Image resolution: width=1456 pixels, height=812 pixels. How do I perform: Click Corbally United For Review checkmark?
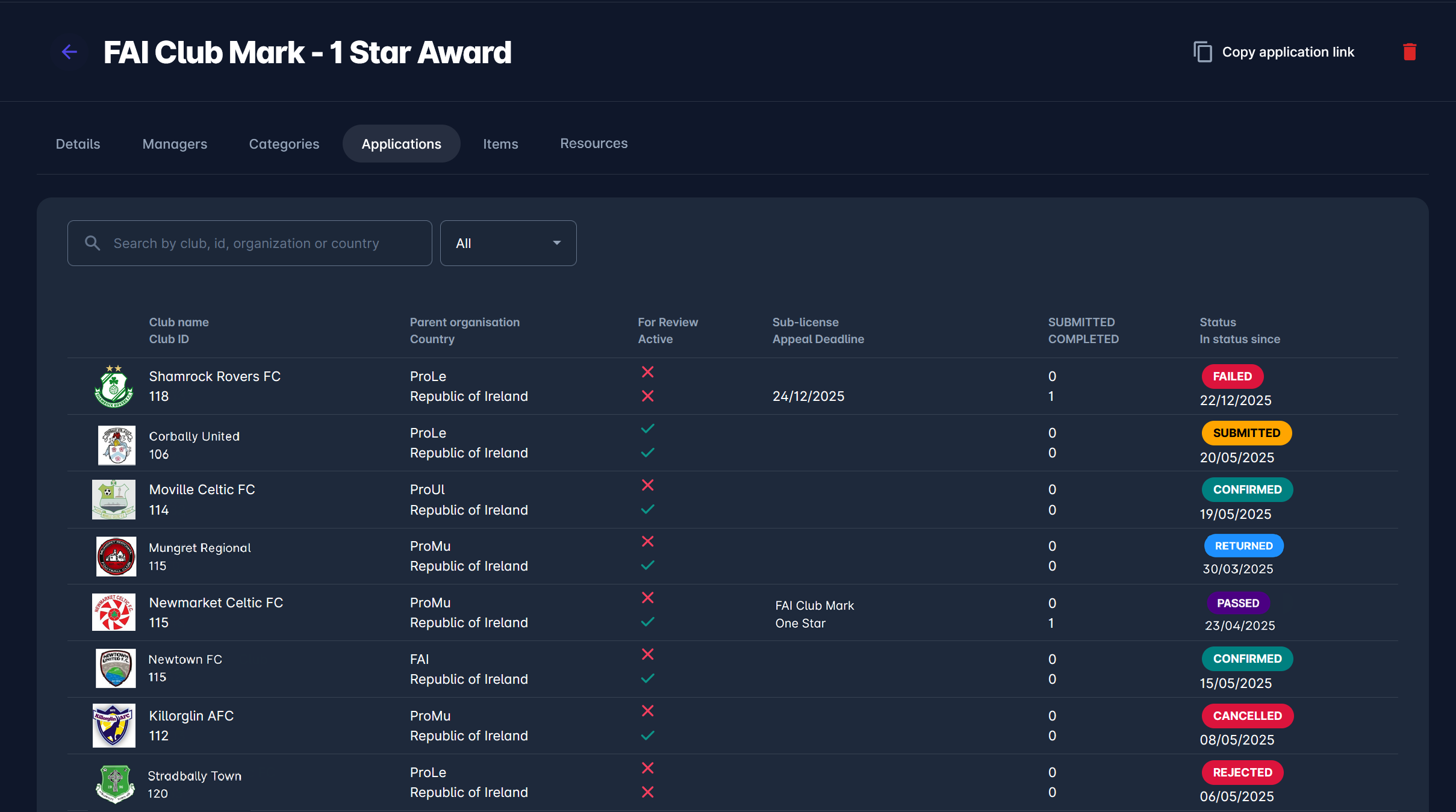(x=647, y=429)
